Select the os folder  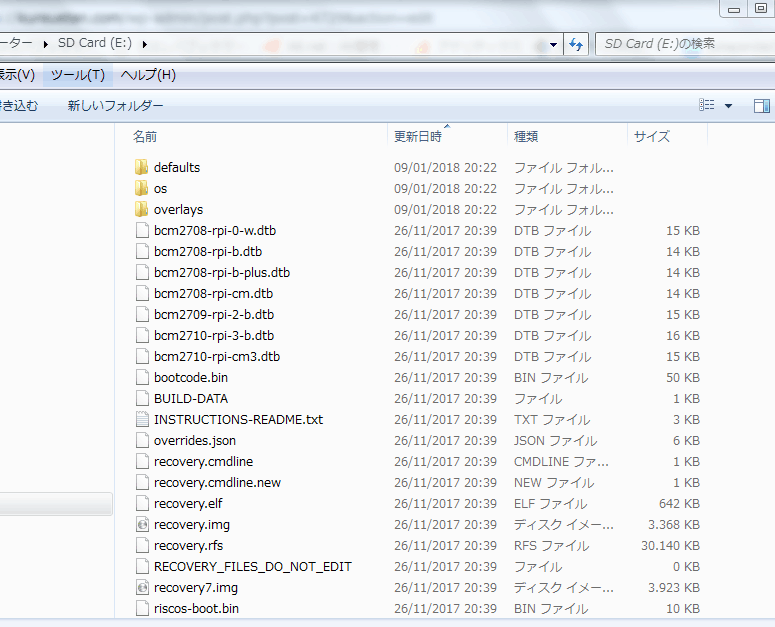pyautogui.click(x=160, y=188)
